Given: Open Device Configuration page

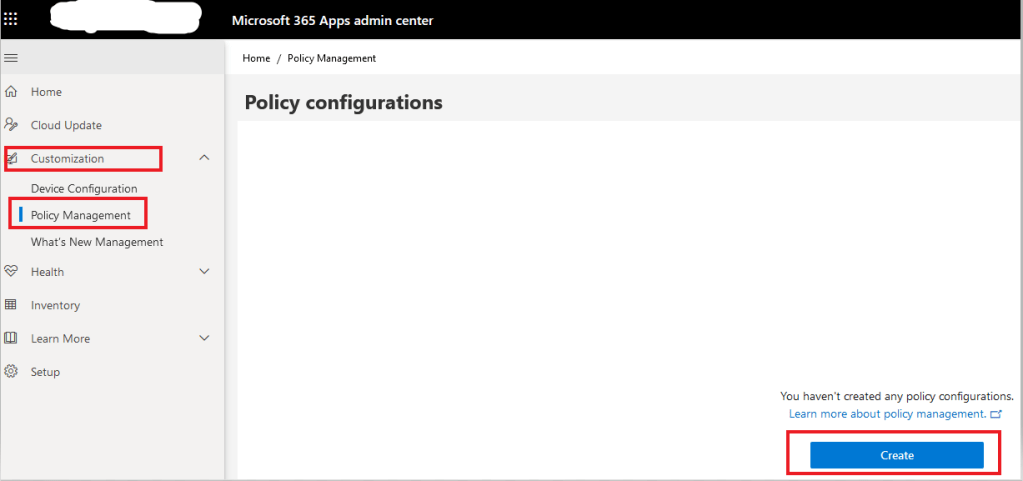Looking at the screenshot, I should click(x=84, y=189).
